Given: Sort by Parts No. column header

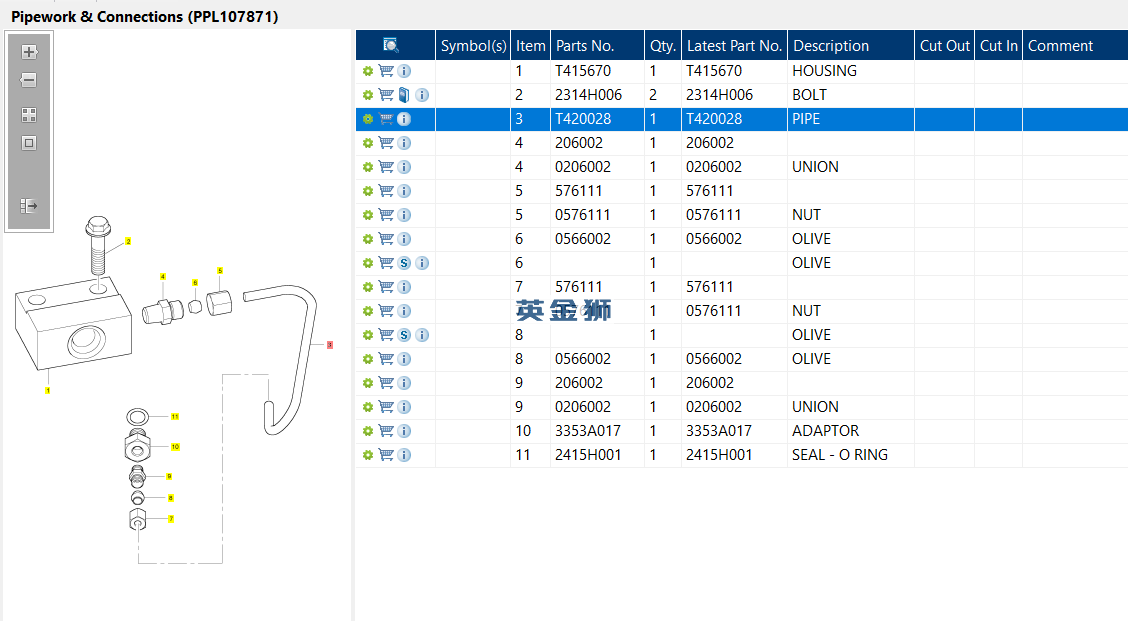Looking at the screenshot, I should 585,45.
